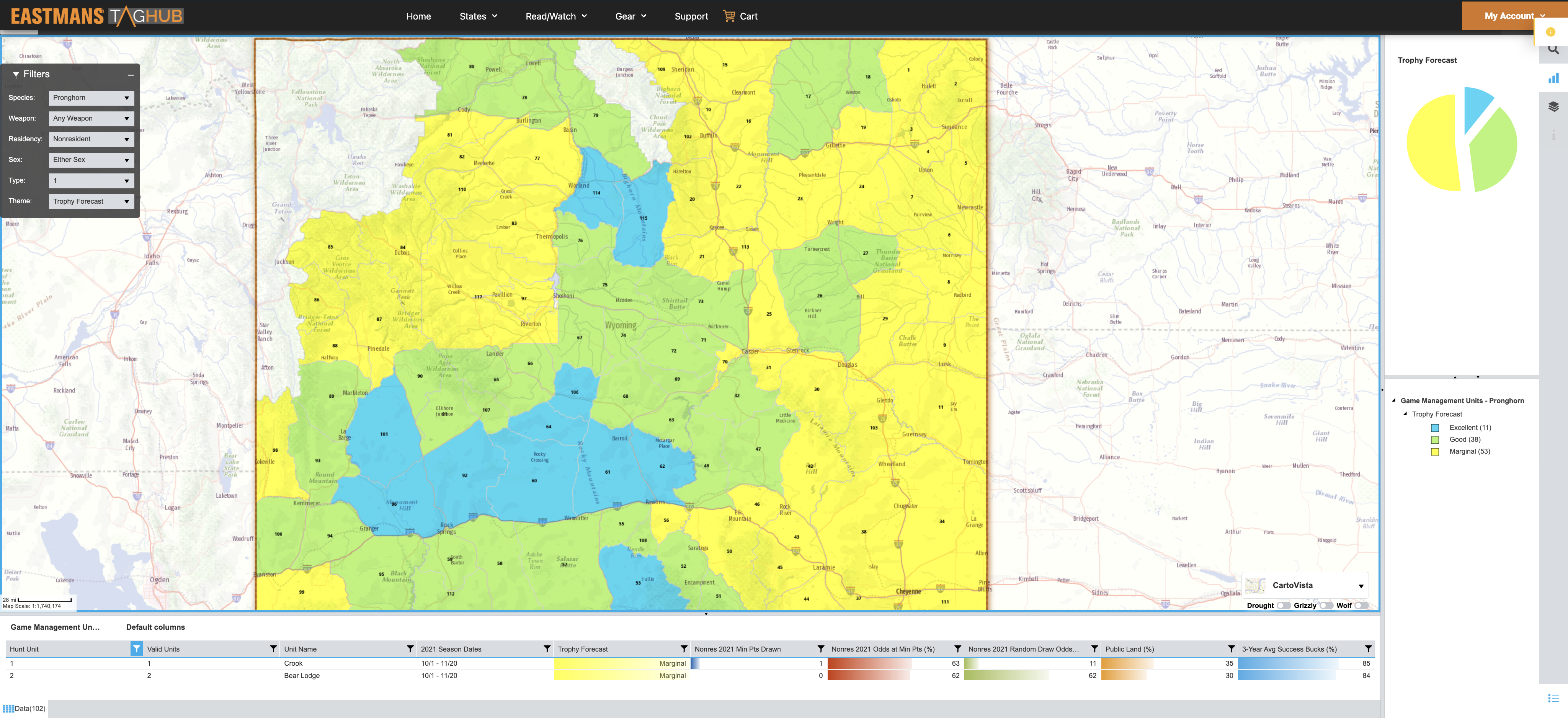Click the Excellent (11) blue legend swatch

click(x=1435, y=428)
